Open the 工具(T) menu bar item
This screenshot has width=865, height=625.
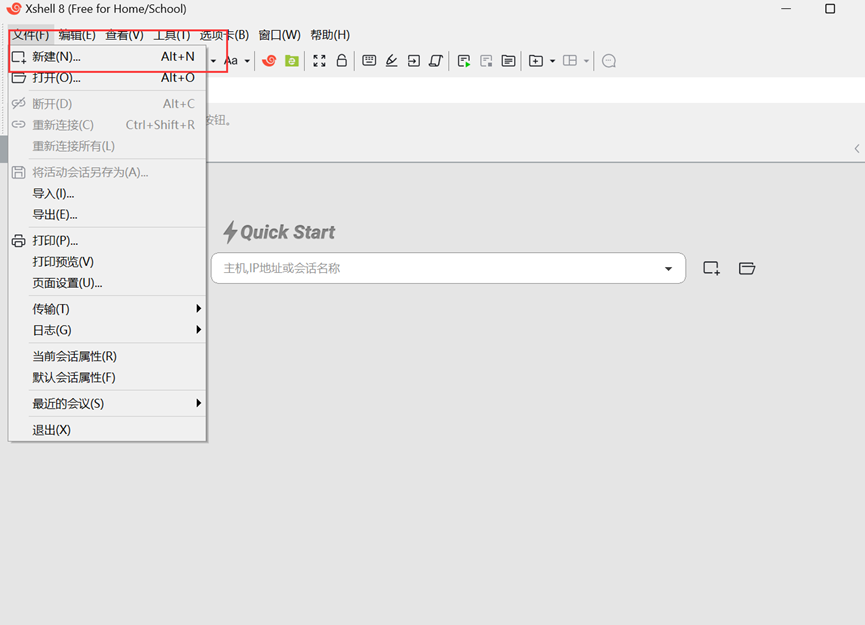(172, 35)
